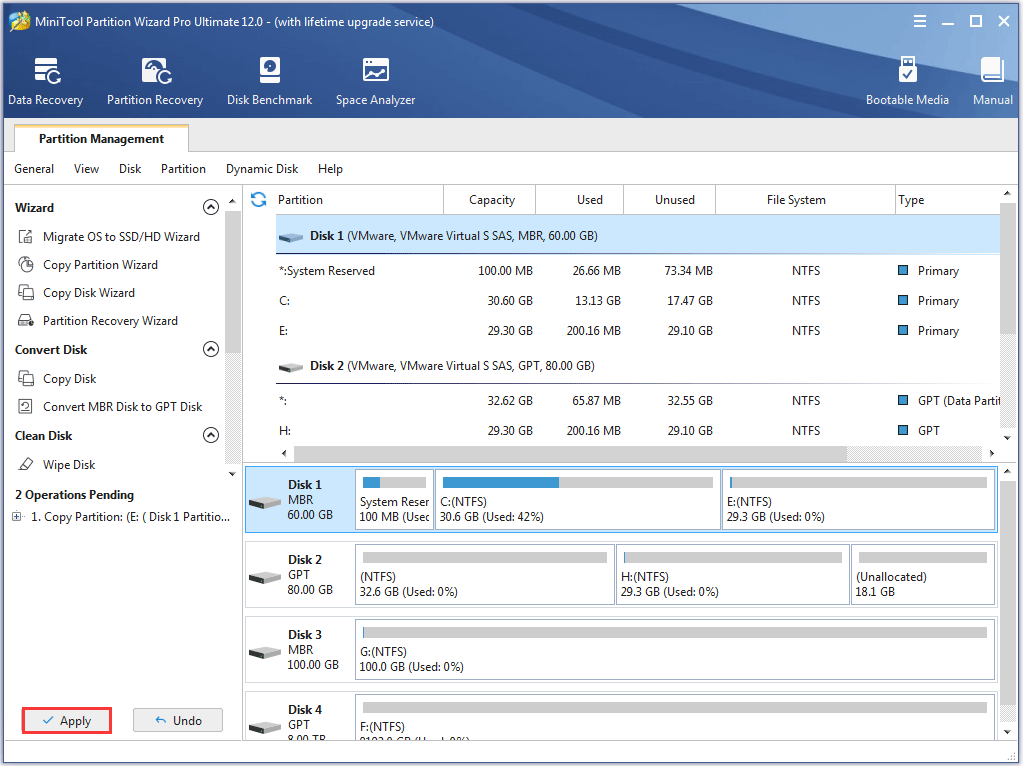This screenshot has height=766, width=1023.
Task: Select the Disk 1 drive icon in the disk map
Action: (x=265, y=502)
